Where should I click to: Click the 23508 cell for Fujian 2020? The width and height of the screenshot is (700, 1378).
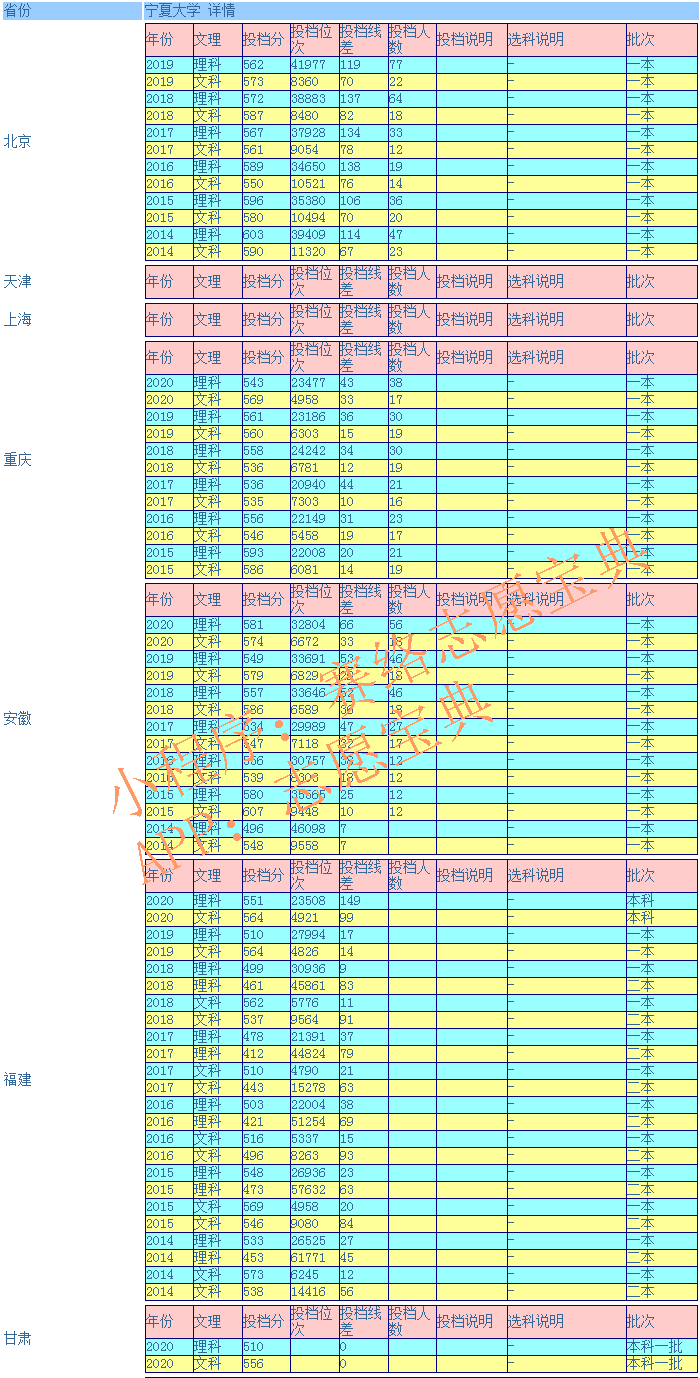click(314, 901)
